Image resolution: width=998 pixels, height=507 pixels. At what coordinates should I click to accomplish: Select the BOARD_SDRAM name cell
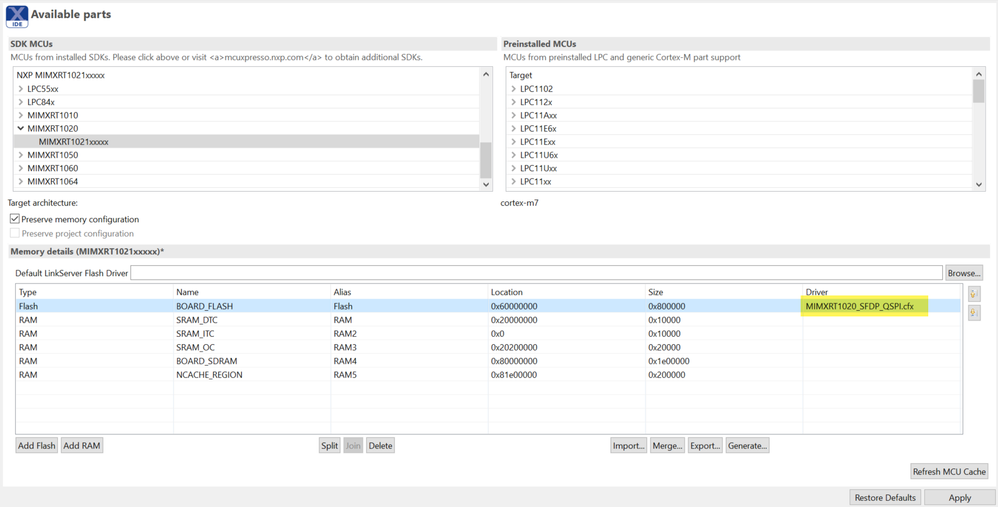point(207,361)
